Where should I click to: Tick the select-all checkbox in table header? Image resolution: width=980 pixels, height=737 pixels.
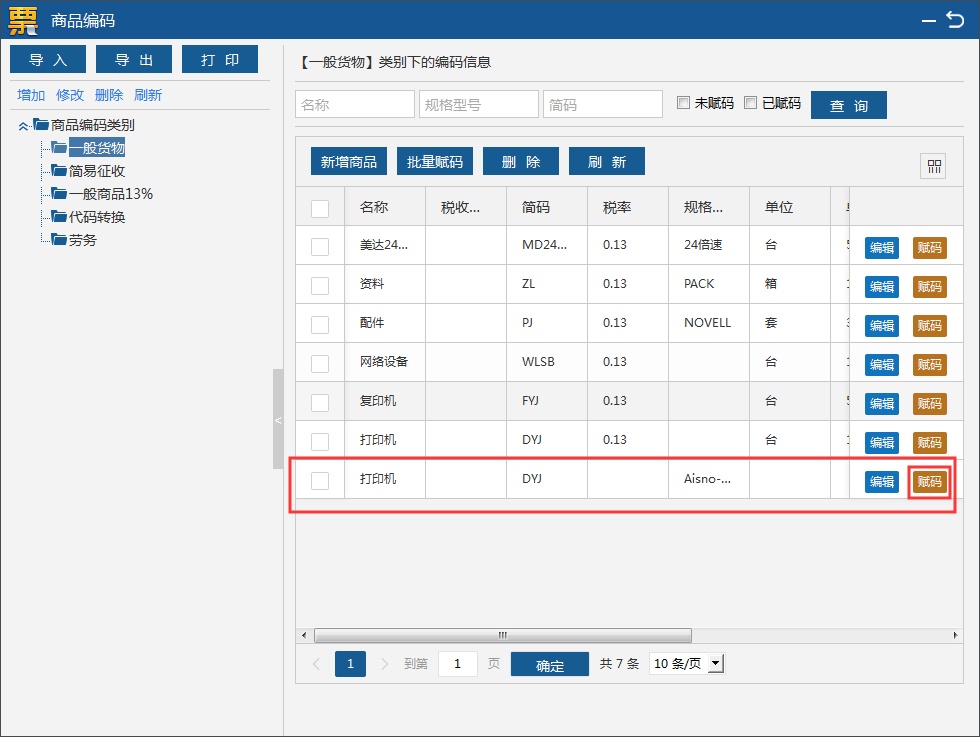tap(320, 208)
